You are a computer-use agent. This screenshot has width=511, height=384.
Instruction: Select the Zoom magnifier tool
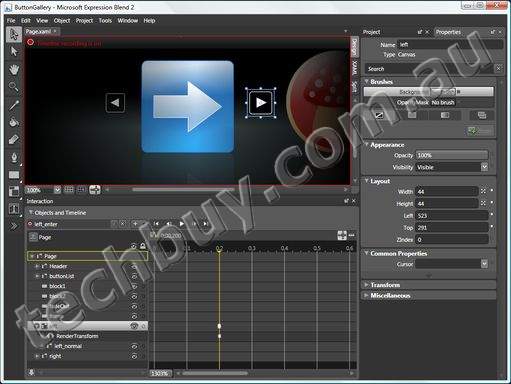click(x=14, y=87)
